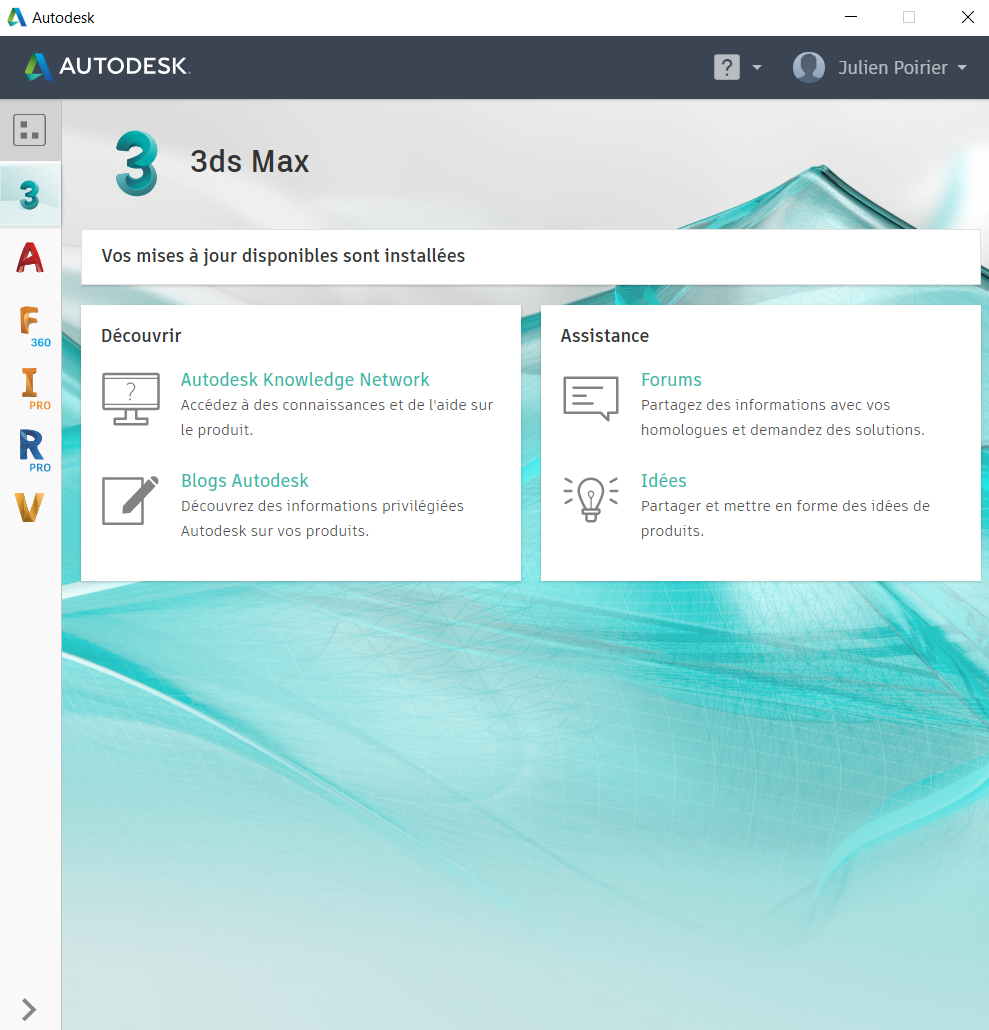Select Vault in the sidebar

[x=30, y=508]
